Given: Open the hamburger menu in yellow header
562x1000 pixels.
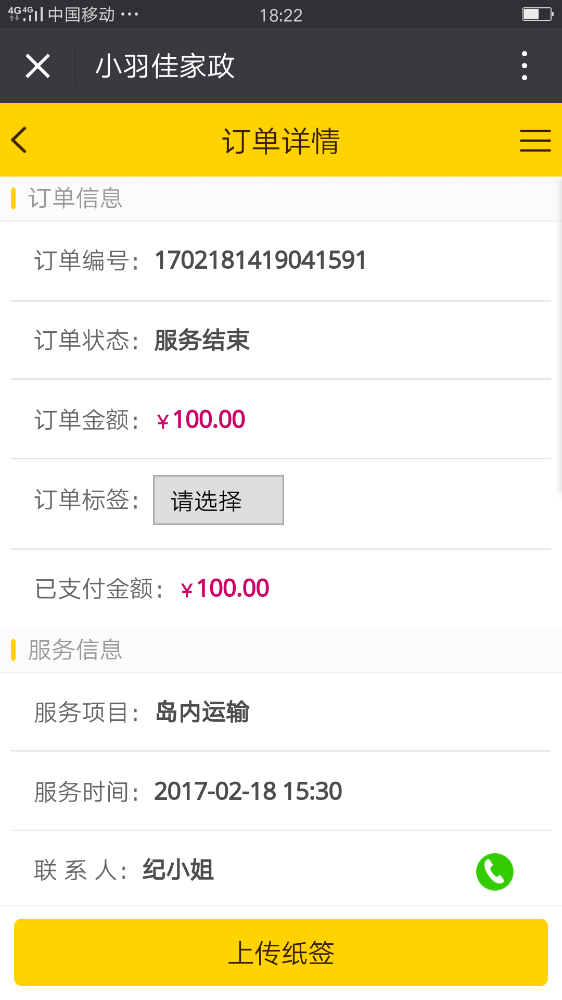Looking at the screenshot, I should (x=535, y=140).
